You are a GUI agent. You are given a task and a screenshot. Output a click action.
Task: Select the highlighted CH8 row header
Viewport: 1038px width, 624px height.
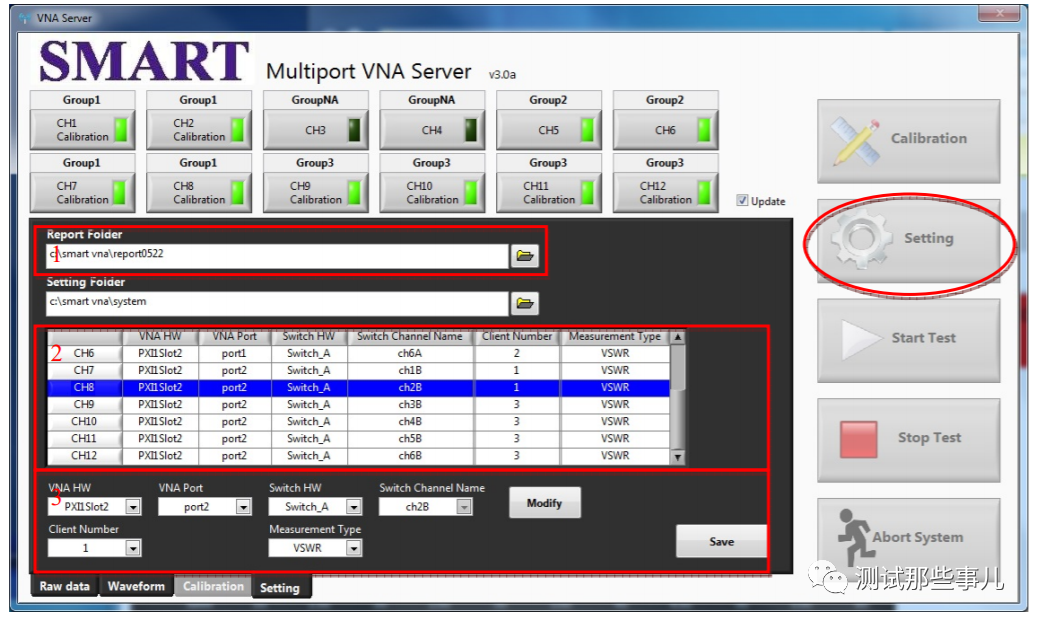tap(84, 388)
